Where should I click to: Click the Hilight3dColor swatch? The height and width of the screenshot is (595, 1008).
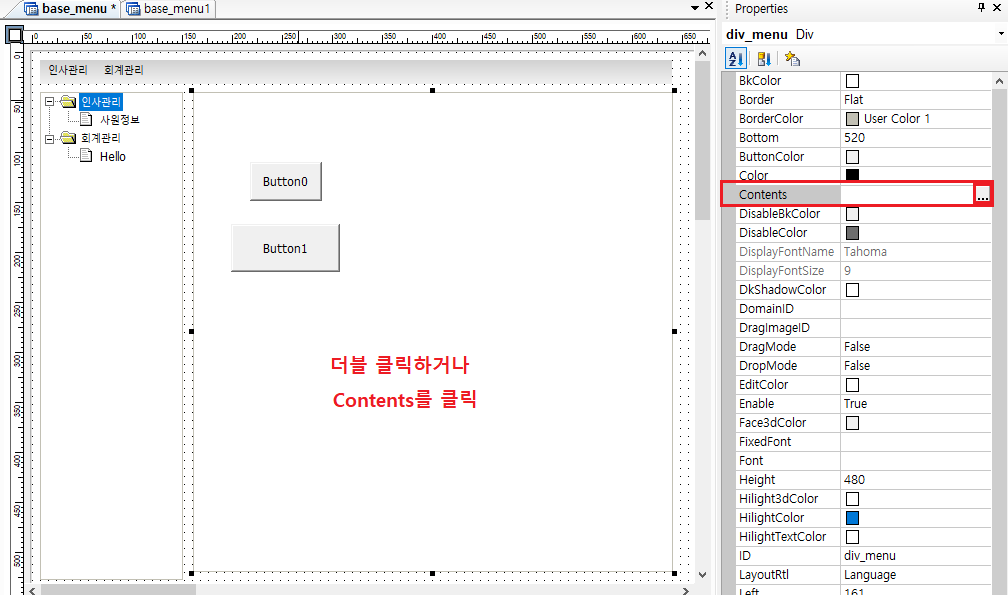point(852,499)
